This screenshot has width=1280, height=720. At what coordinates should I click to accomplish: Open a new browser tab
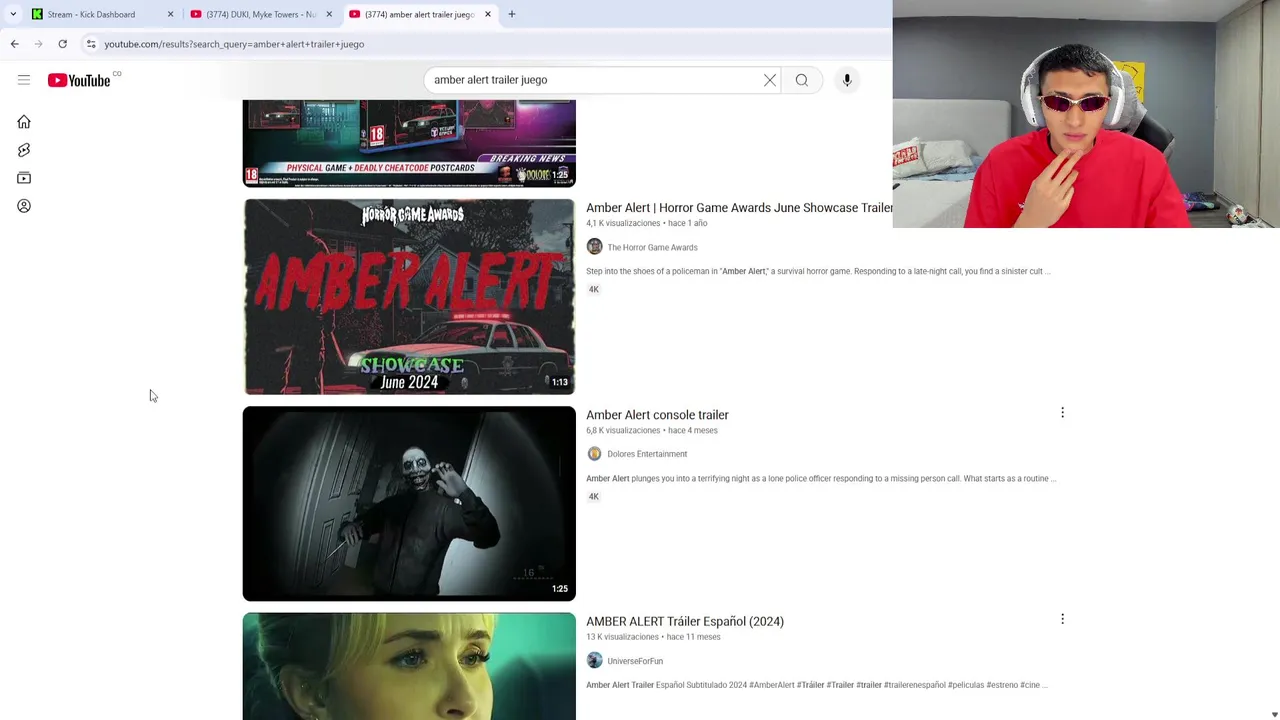(512, 14)
